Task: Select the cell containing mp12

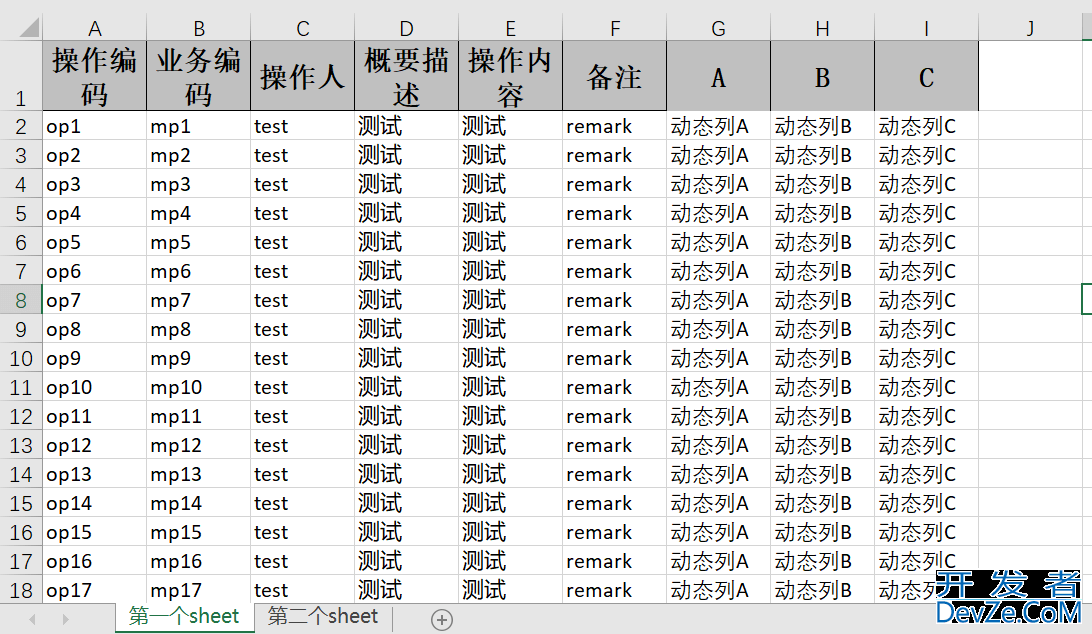Action: (x=198, y=445)
